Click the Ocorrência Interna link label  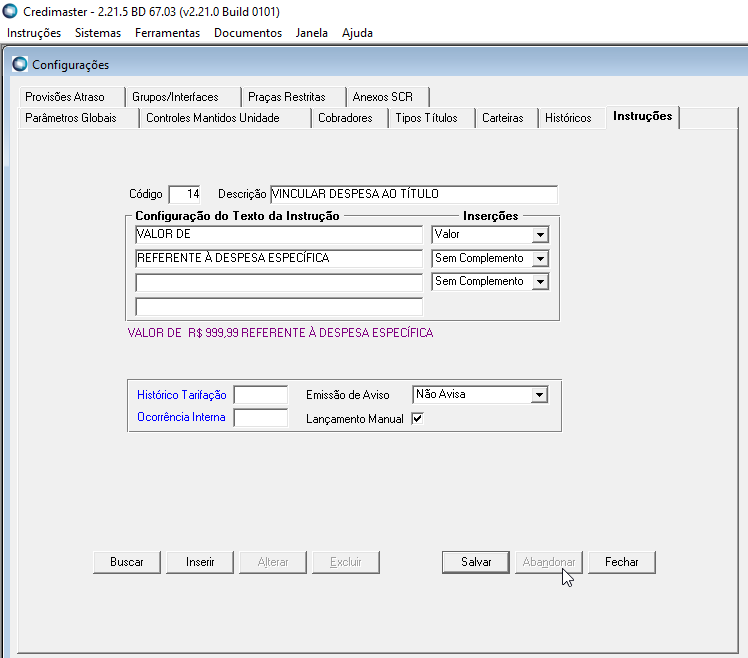coord(181,417)
